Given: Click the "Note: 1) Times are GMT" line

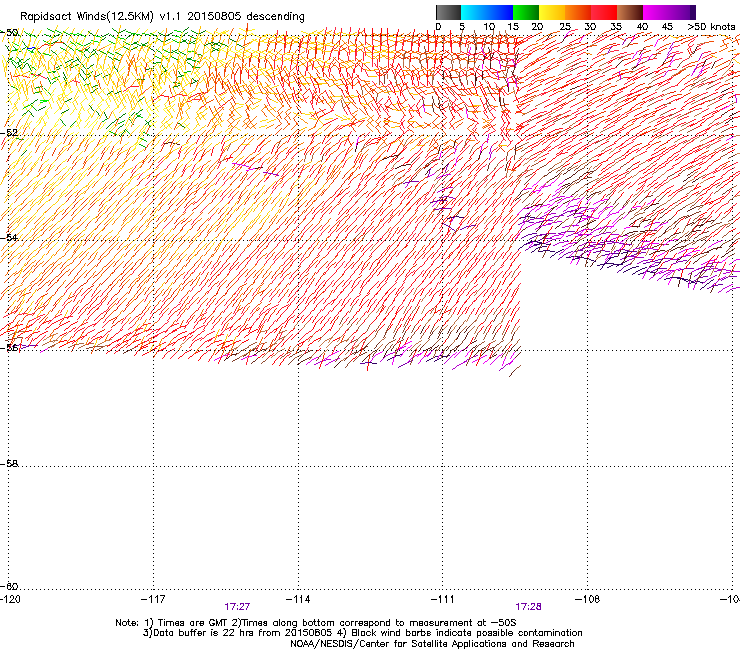Looking at the screenshot, I should [316, 623].
